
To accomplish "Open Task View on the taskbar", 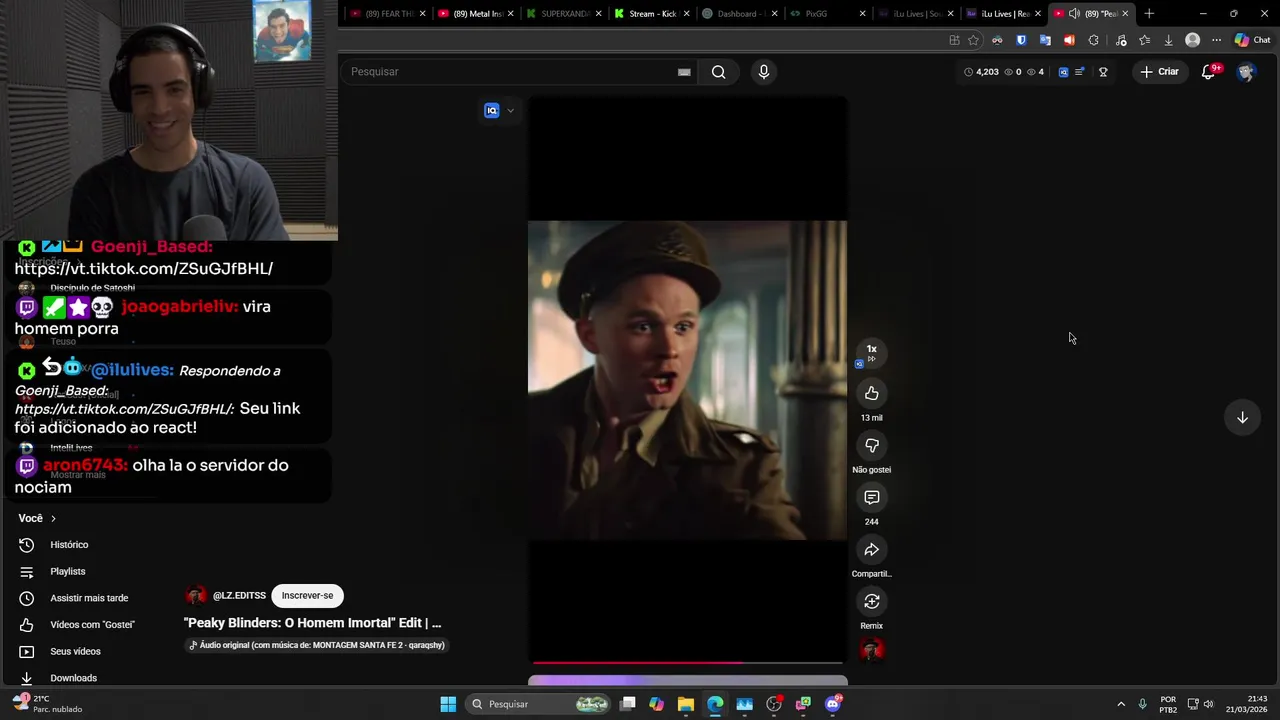I will pos(628,704).
